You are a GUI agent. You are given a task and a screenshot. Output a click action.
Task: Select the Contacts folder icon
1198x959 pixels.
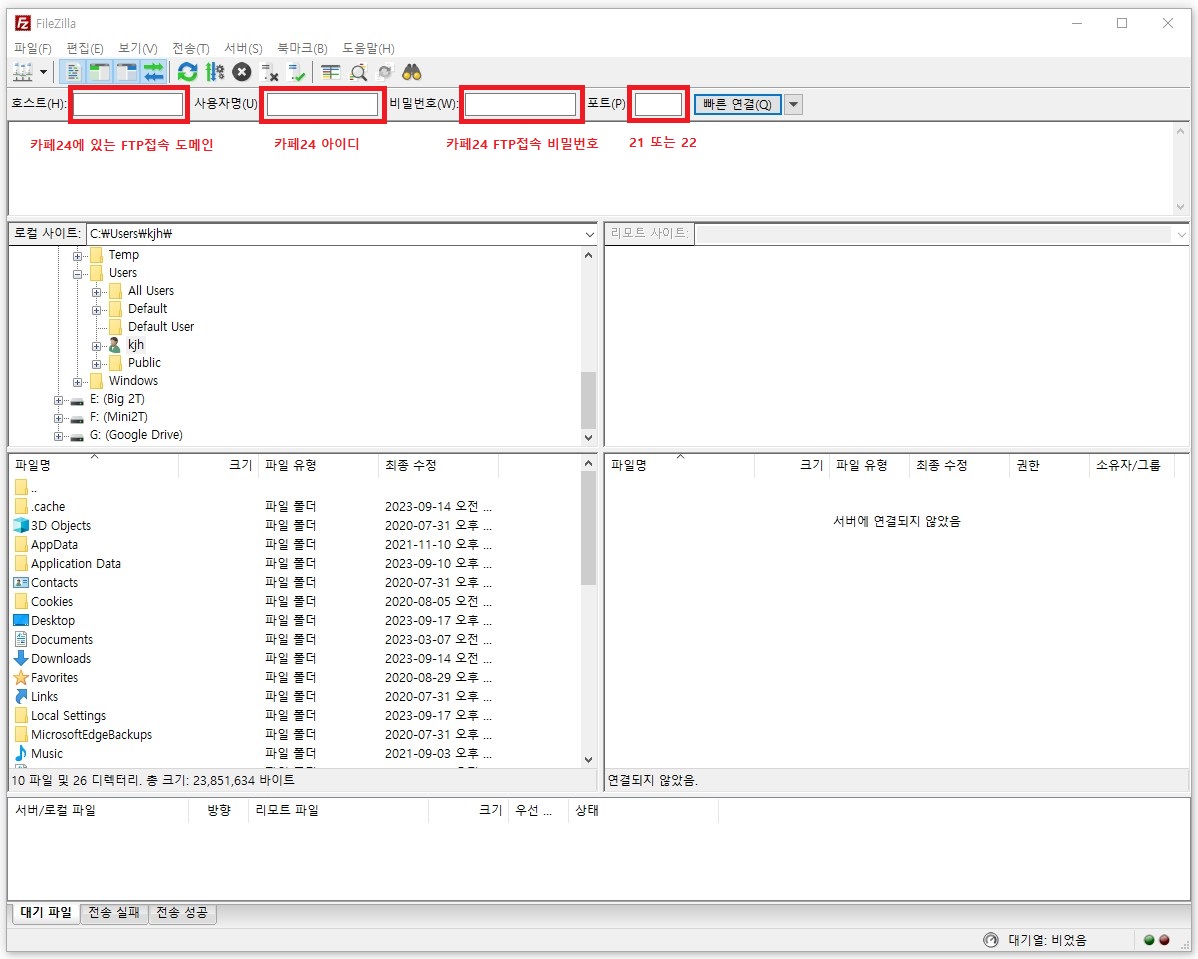(21, 582)
